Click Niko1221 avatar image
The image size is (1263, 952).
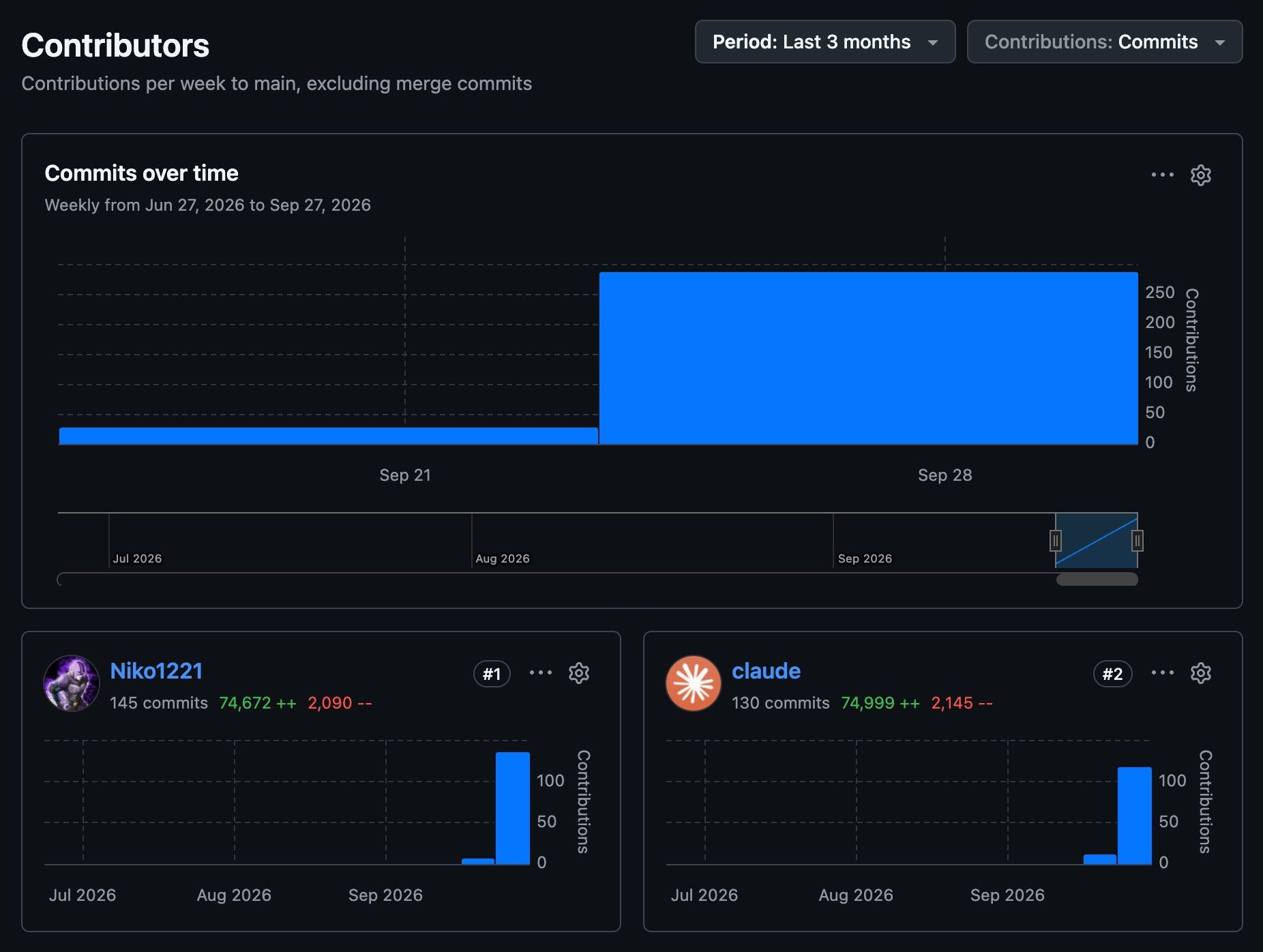click(x=72, y=683)
